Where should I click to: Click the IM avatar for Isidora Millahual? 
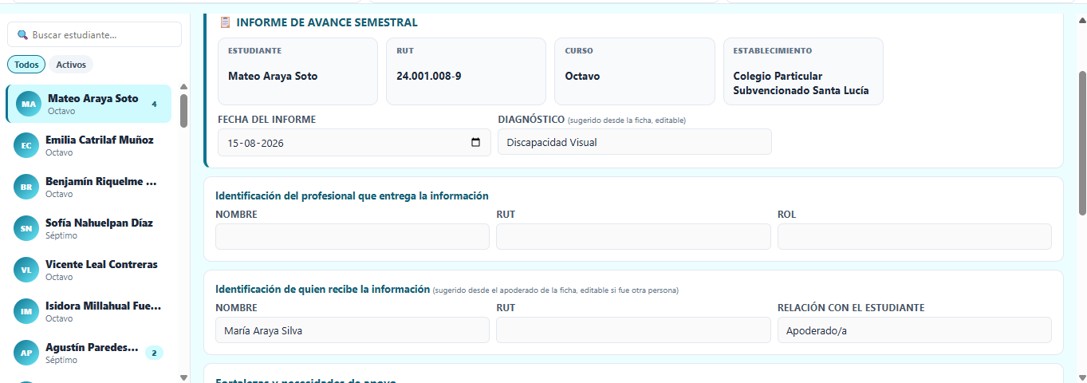(x=26, y=312)
